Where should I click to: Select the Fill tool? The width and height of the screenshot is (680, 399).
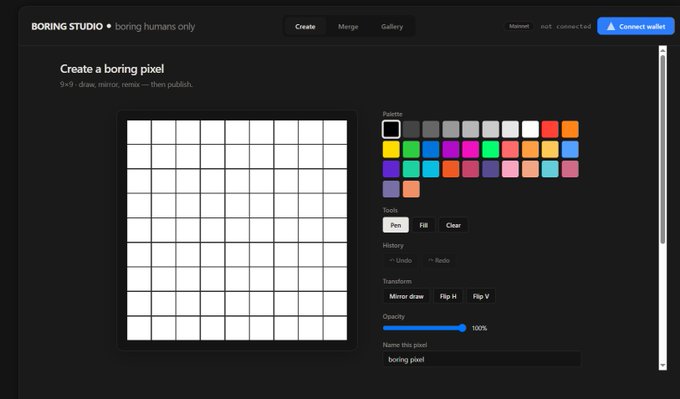click(423, 225)
